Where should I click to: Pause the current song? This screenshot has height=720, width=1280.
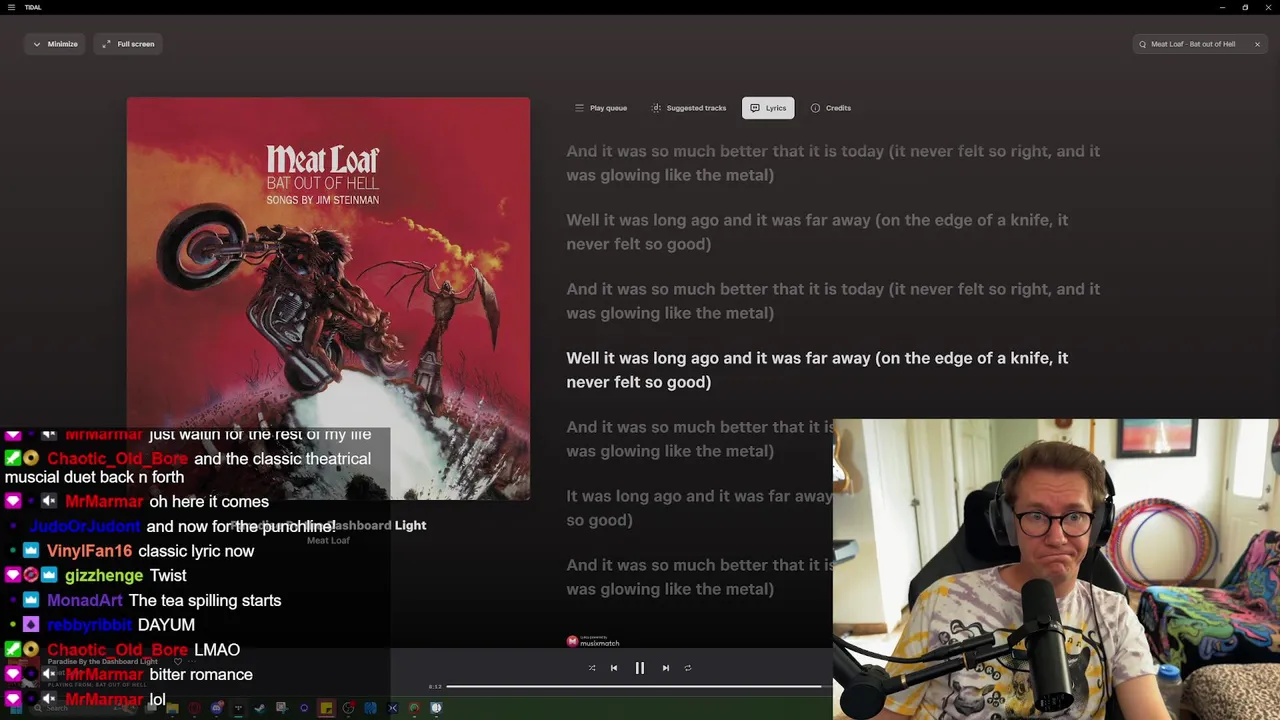point(640,668)
